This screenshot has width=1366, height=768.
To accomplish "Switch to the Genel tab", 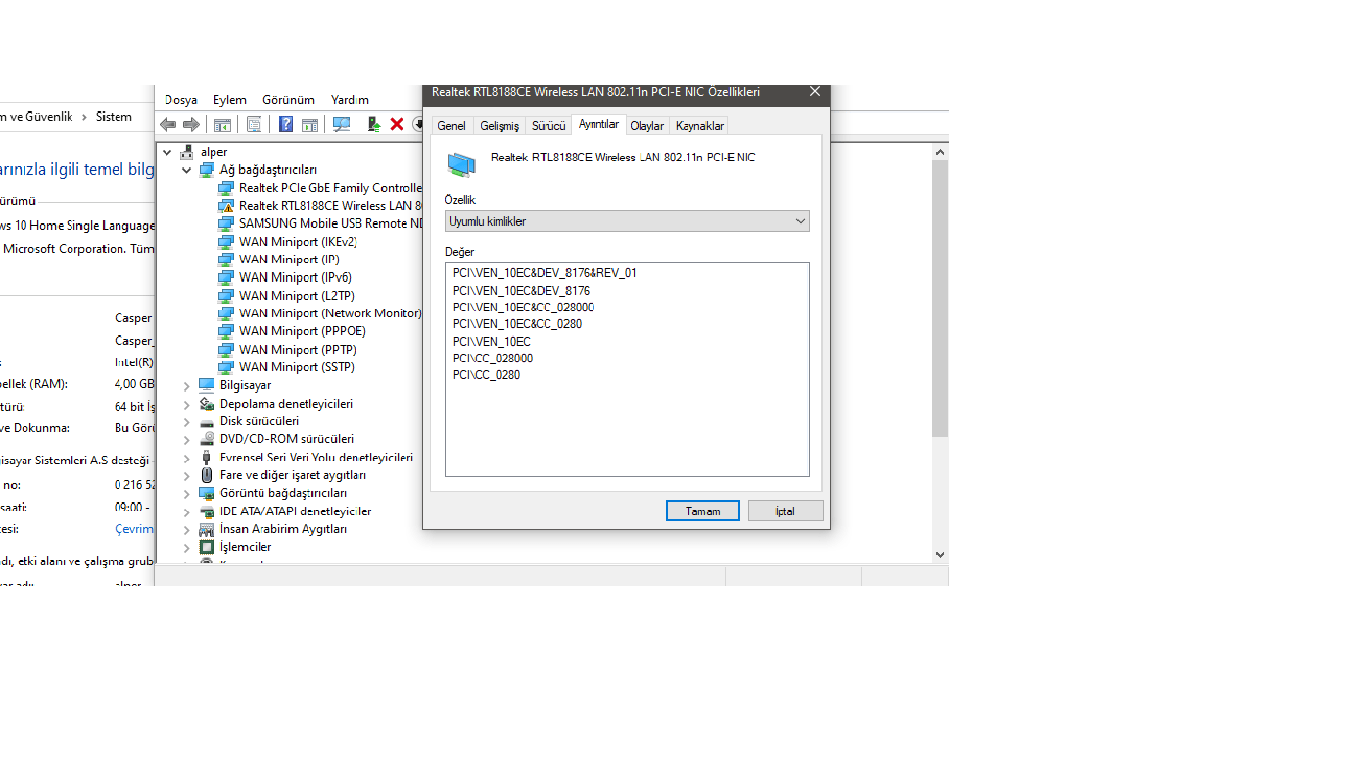I will coord(451,126).
